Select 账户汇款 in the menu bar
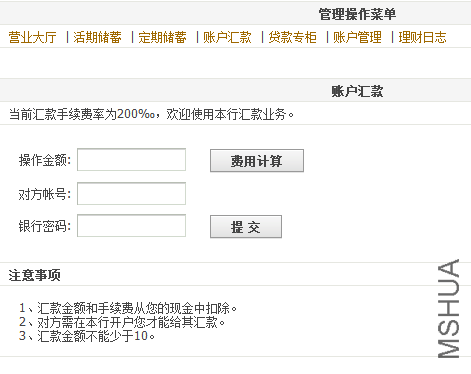Image resolution: width=471 pixels, height=374 pixels. click(227, 37)
